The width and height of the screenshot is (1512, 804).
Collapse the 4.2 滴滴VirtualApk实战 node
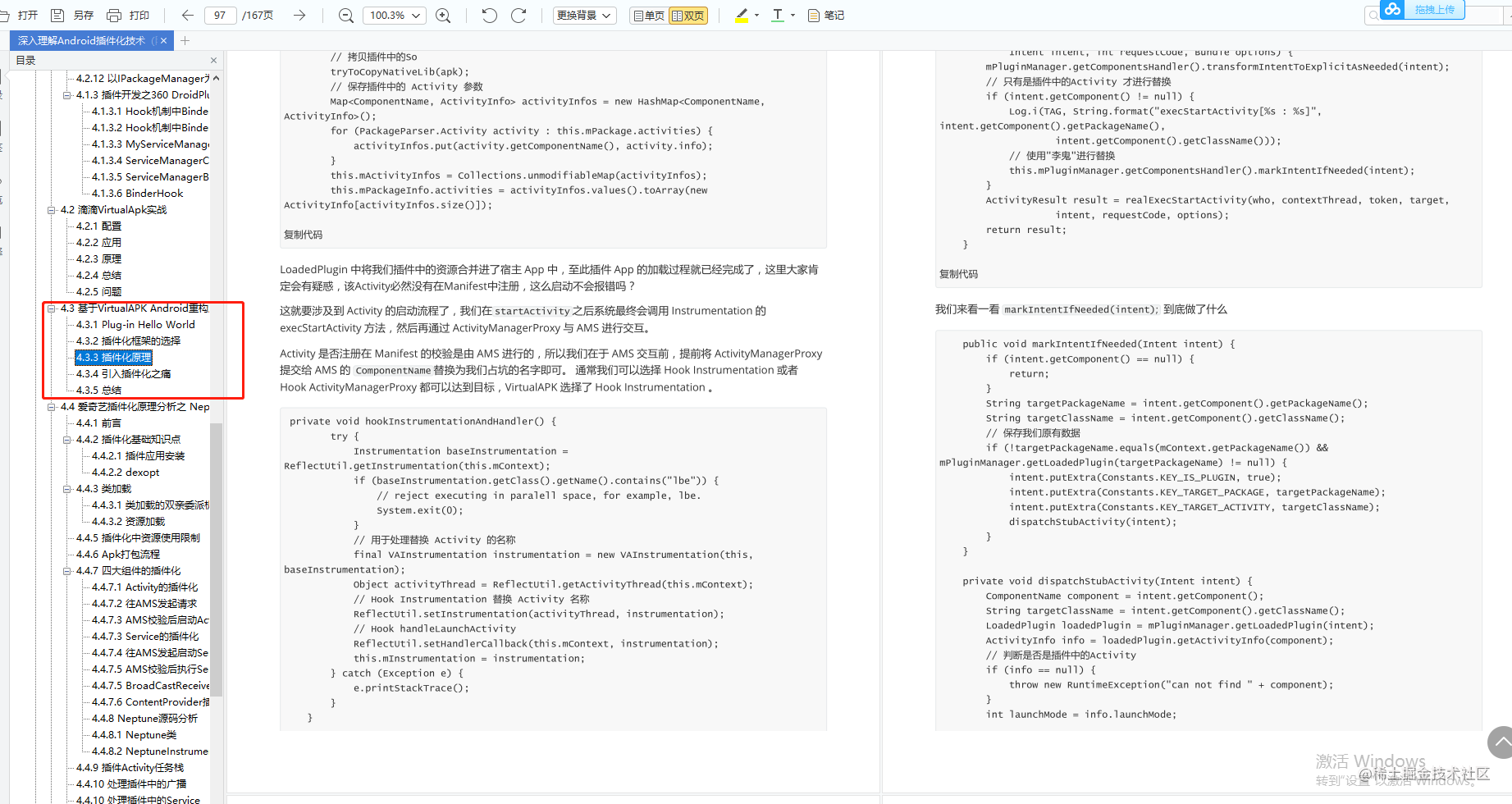pos(52,210)
